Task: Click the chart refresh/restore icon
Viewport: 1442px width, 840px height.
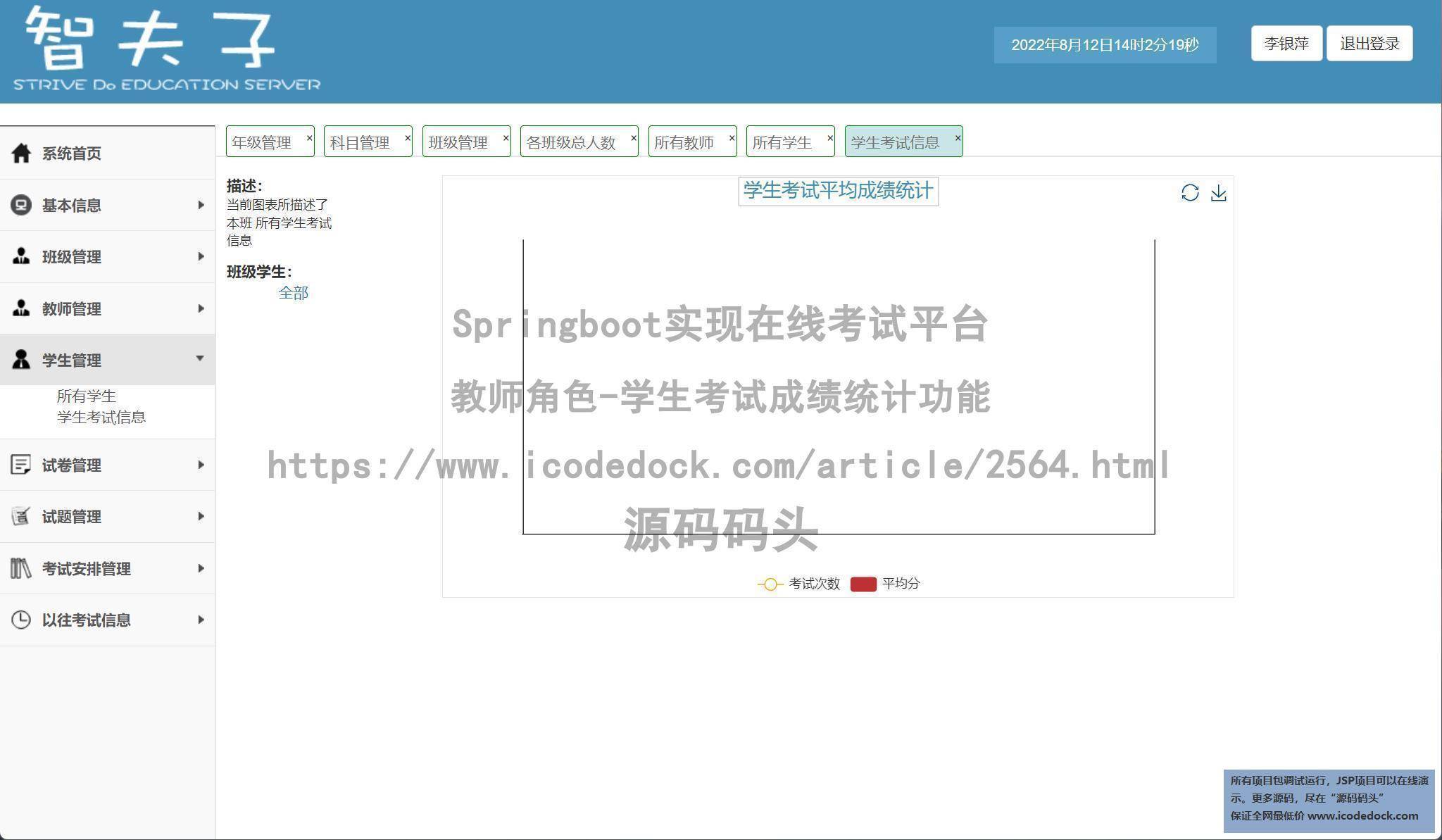Action: tap(1190, 193)
